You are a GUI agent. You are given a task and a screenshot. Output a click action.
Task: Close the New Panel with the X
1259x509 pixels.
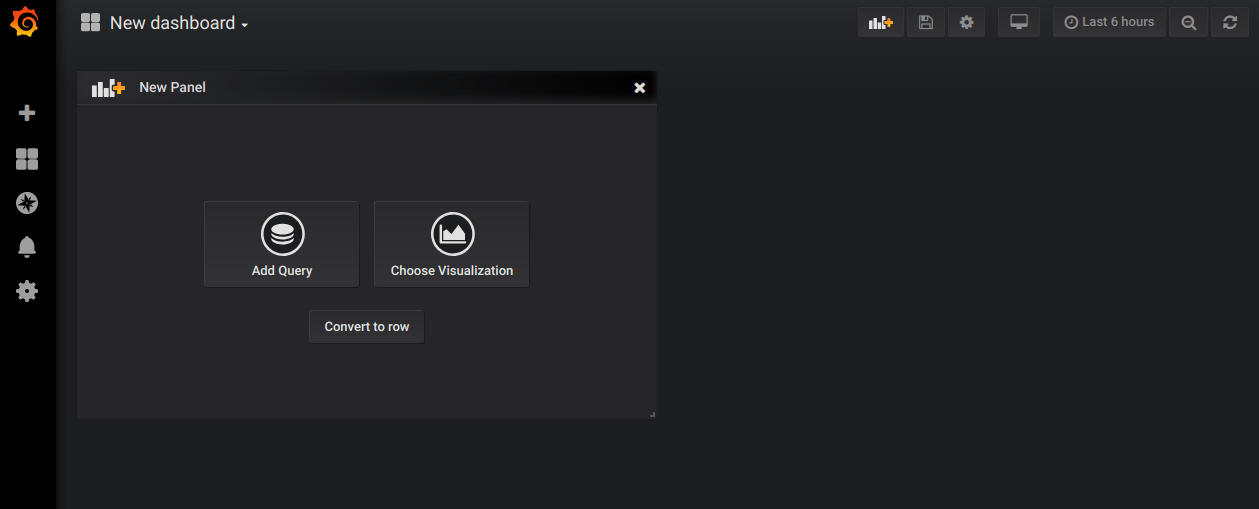click(640, 88)
